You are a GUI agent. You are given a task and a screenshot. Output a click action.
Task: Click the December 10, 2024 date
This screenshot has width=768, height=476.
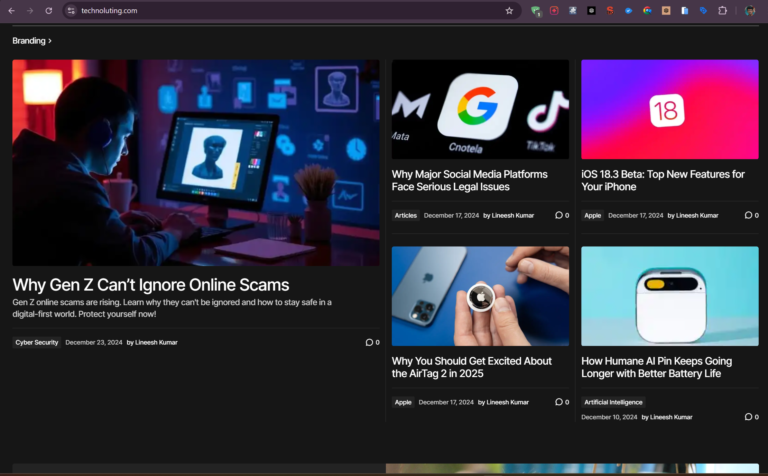609,417
